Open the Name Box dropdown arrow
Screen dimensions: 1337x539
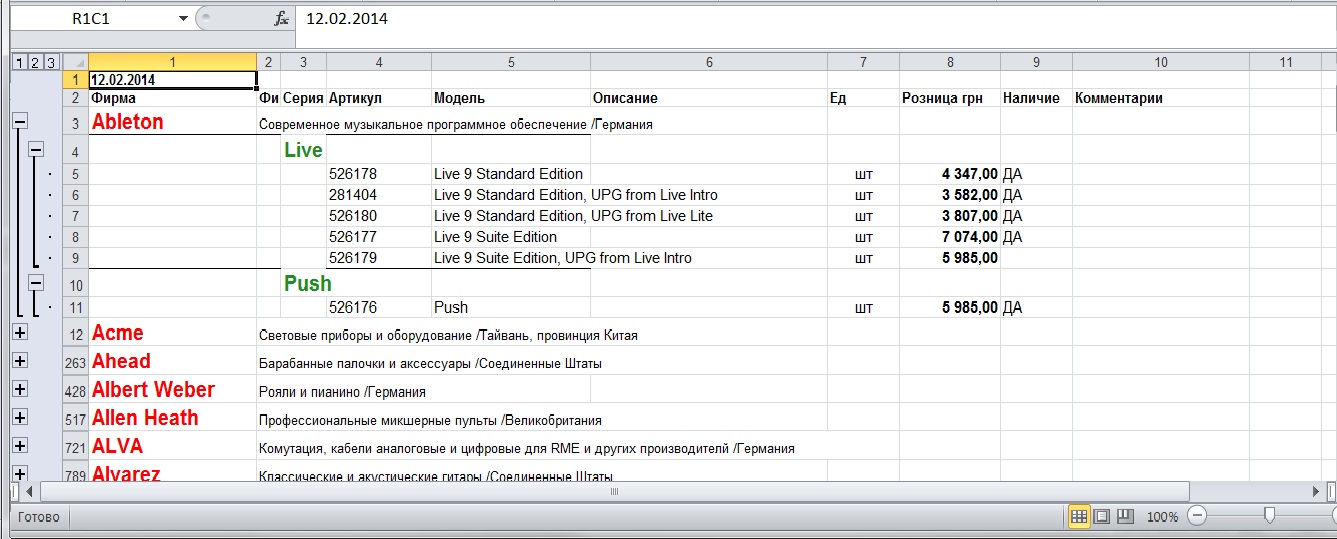[x=182, y=18]
